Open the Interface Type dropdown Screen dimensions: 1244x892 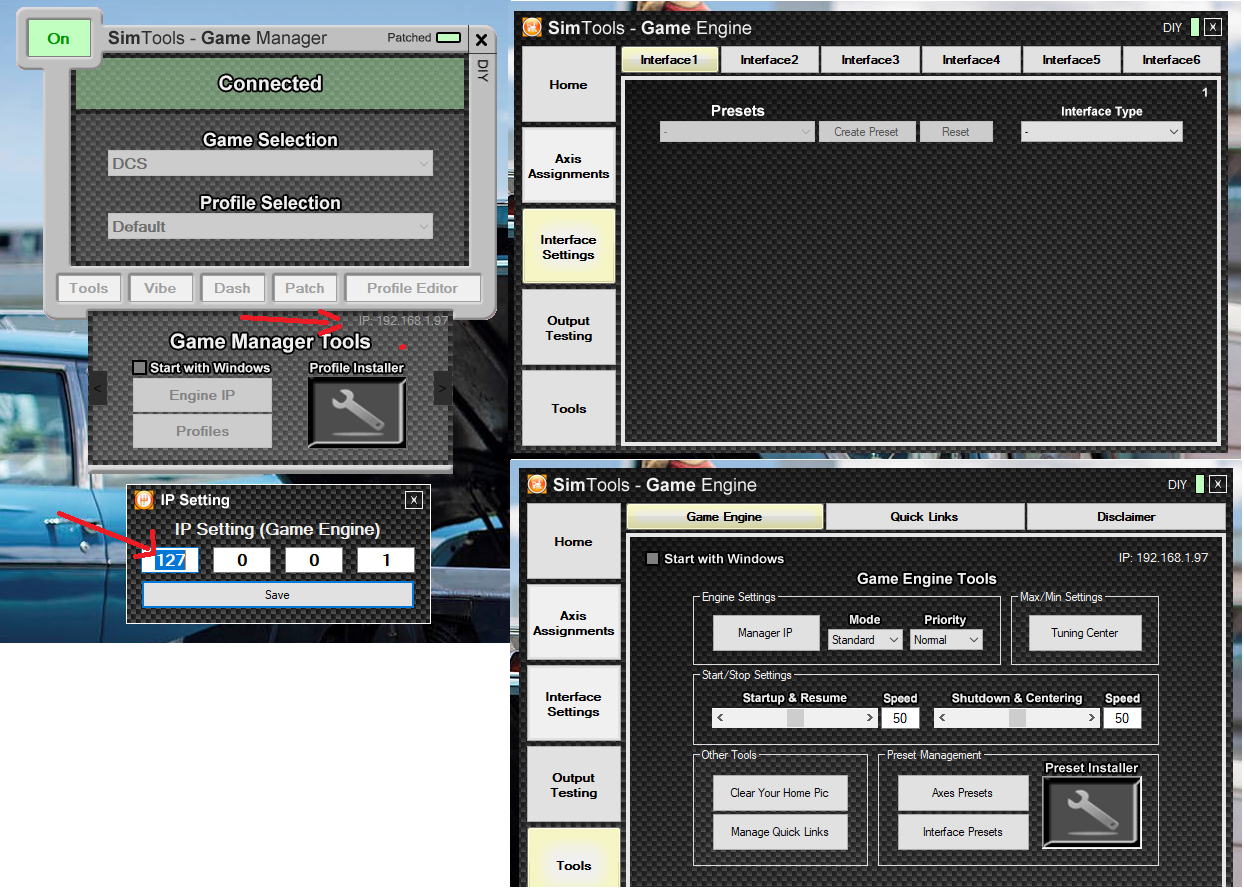pos(1101,131)
